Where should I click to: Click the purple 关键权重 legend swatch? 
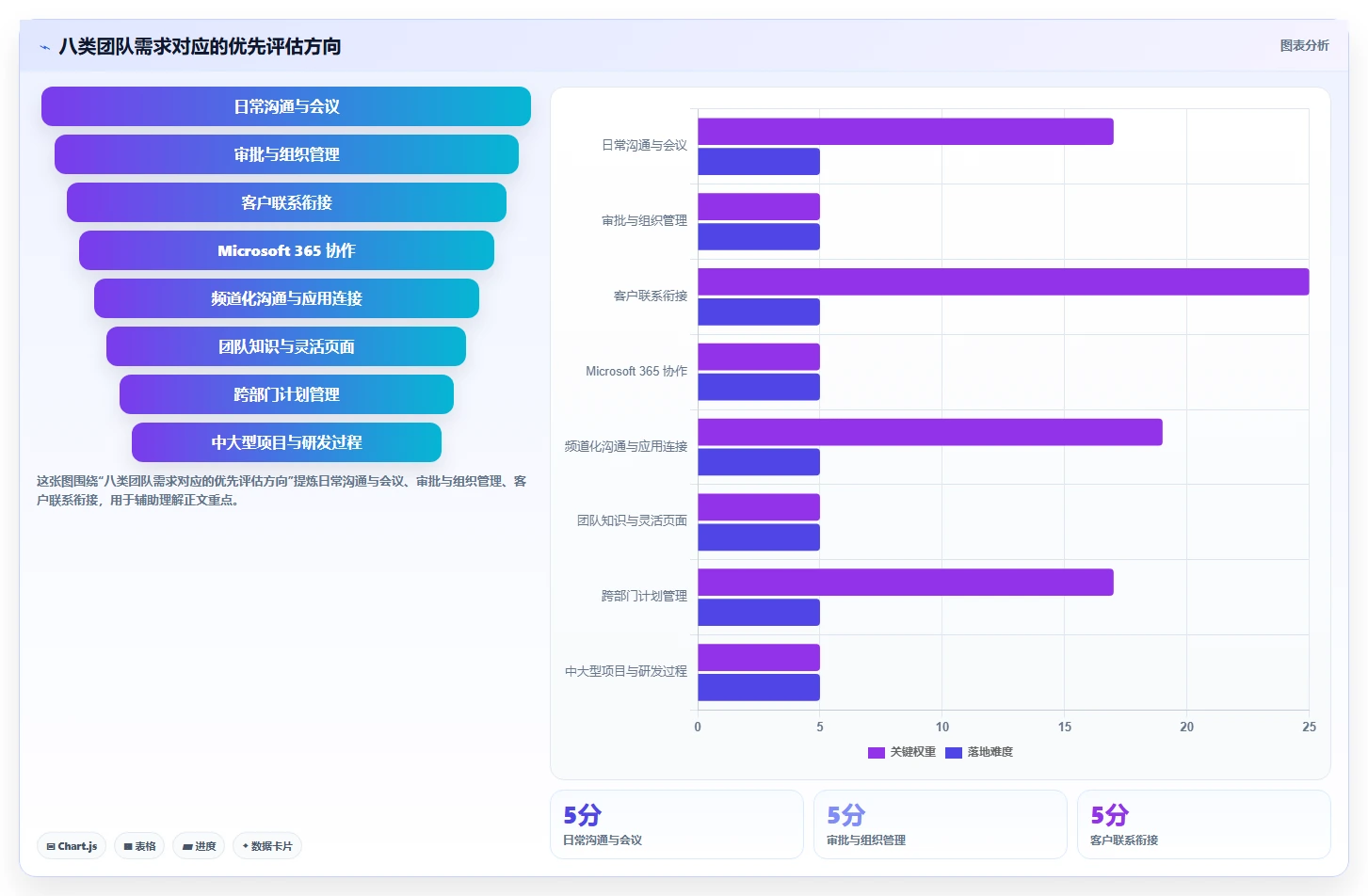877,753
